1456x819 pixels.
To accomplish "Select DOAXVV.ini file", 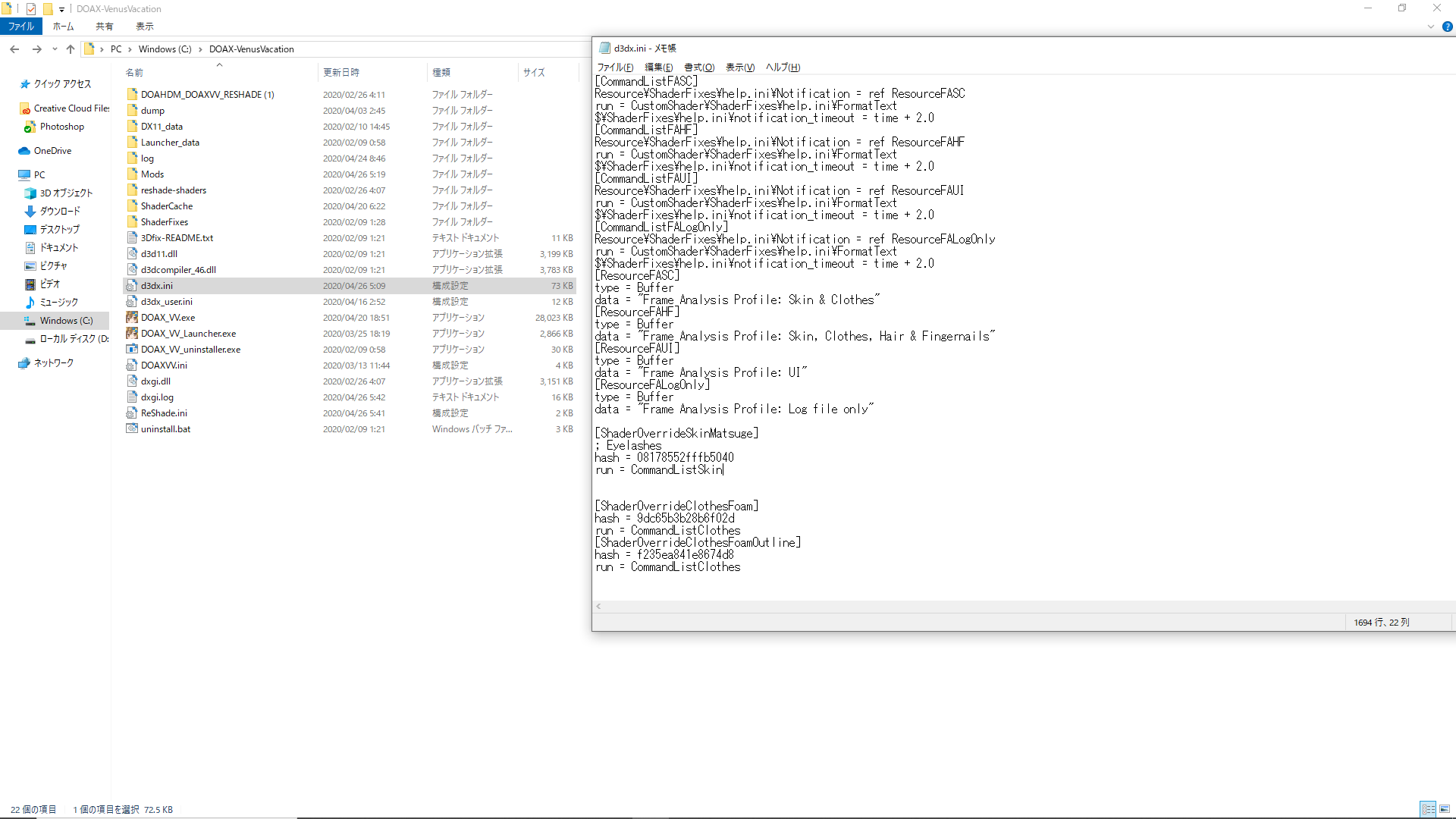I will coord(164,366).
